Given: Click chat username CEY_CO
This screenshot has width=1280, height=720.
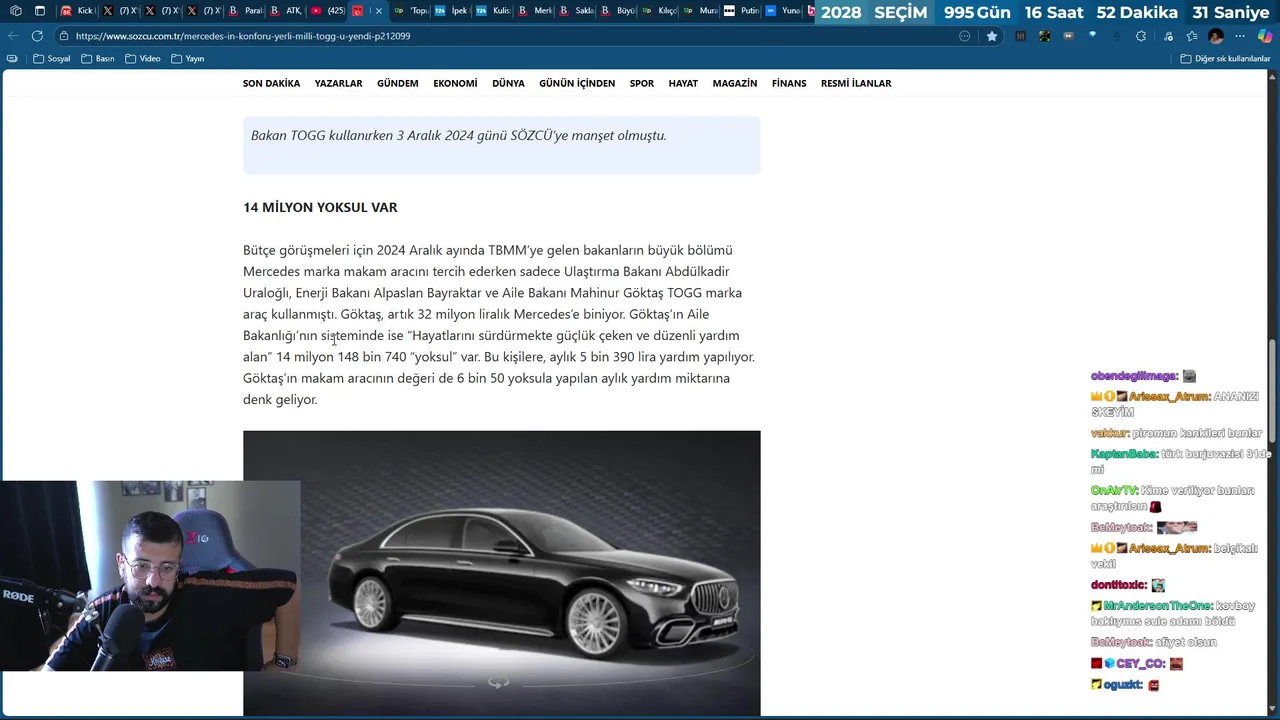Looking at the screenshot, I should (x=1140, y=664).
